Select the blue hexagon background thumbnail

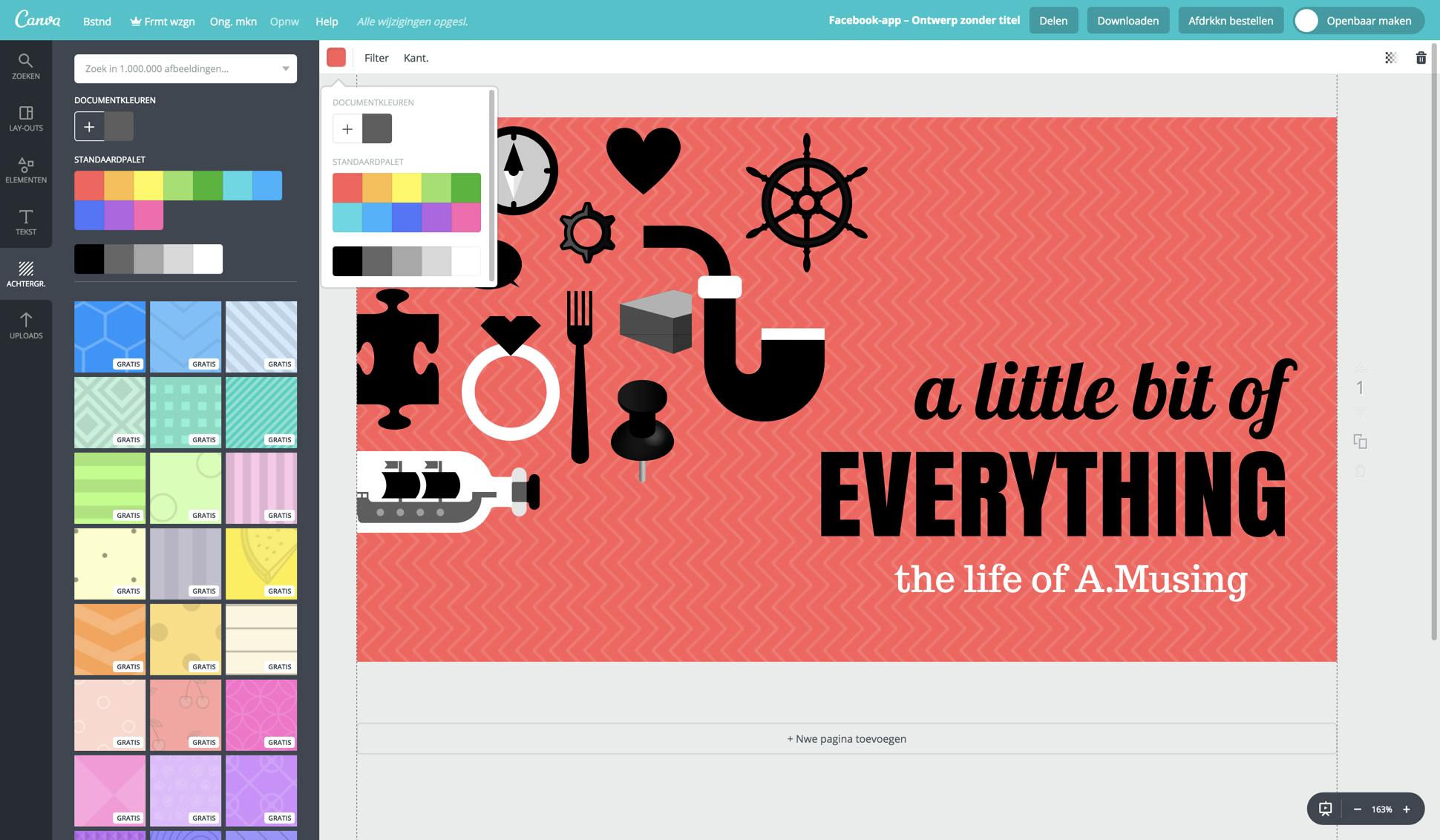coord(110,336)
